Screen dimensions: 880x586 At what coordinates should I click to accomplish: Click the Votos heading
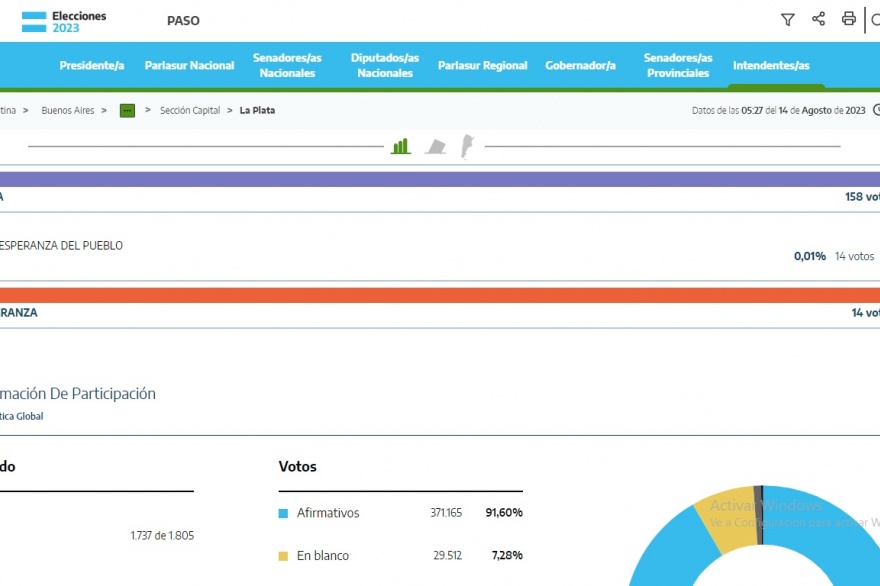pos(297,466)
